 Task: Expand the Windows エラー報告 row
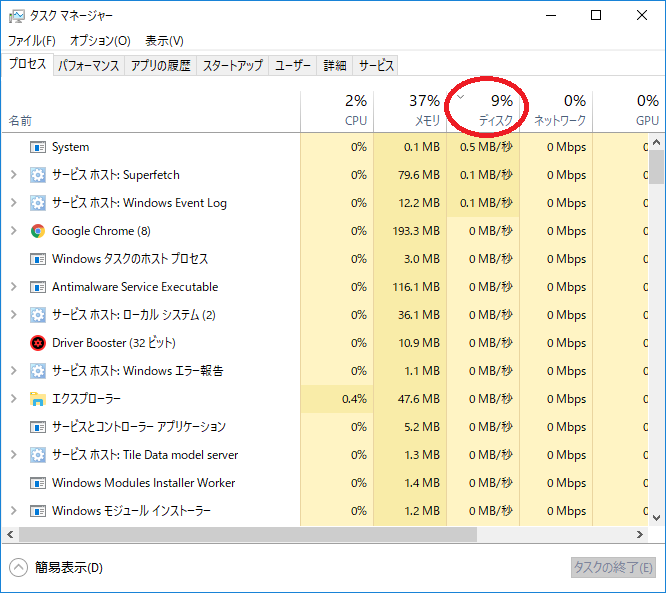(14, 370)
